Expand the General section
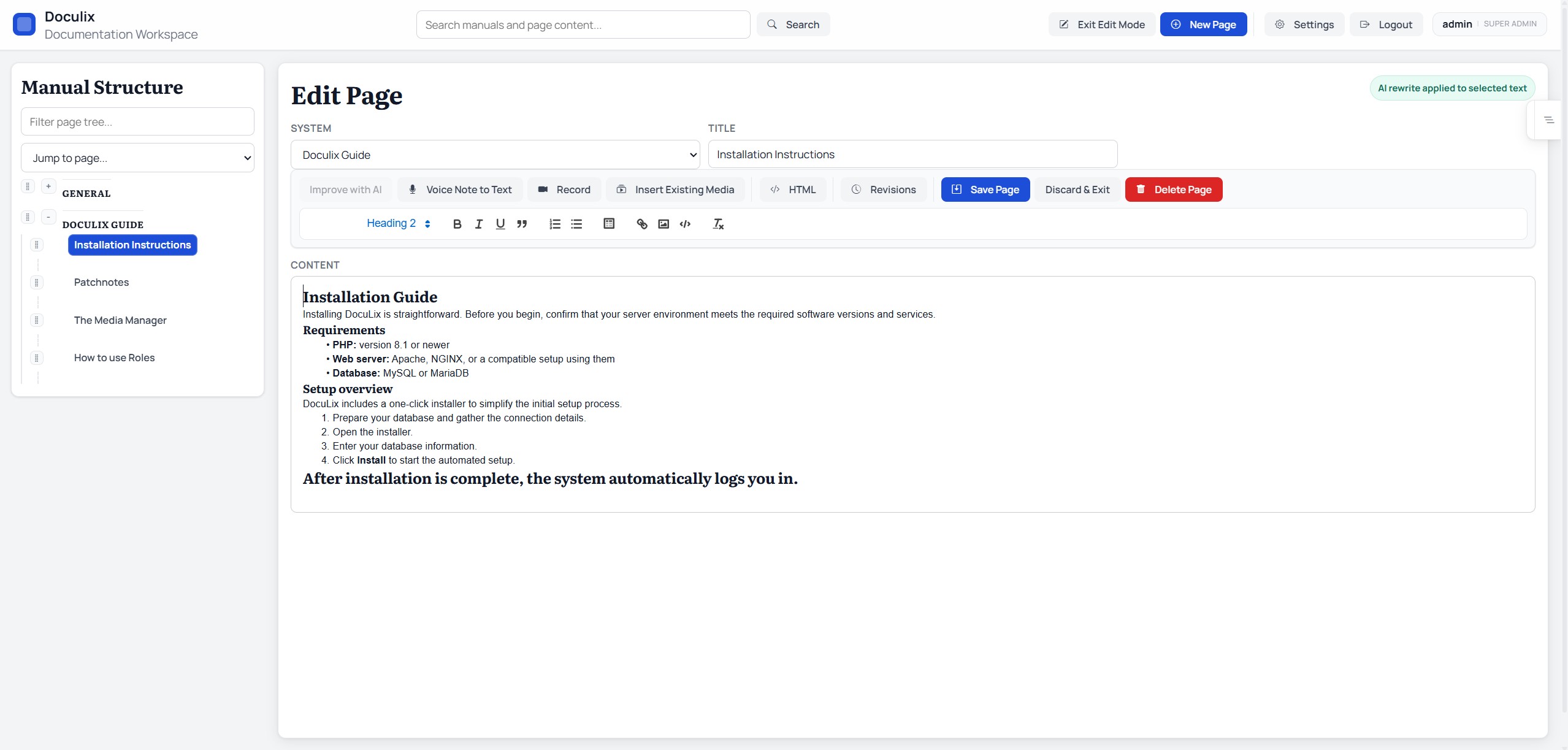Image resolution: width=1568 pixels, height=750 pixels. click(x=48, y=186)
